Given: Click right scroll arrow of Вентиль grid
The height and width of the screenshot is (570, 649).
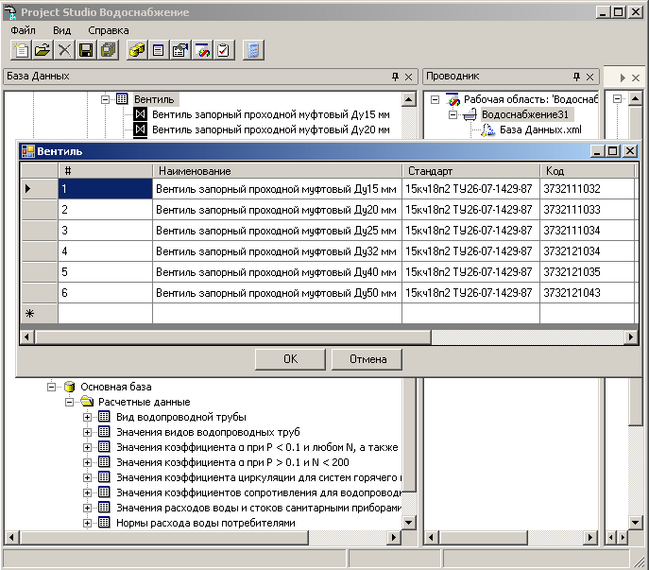Looking at the screenshot, I should (x=630, y=337).
